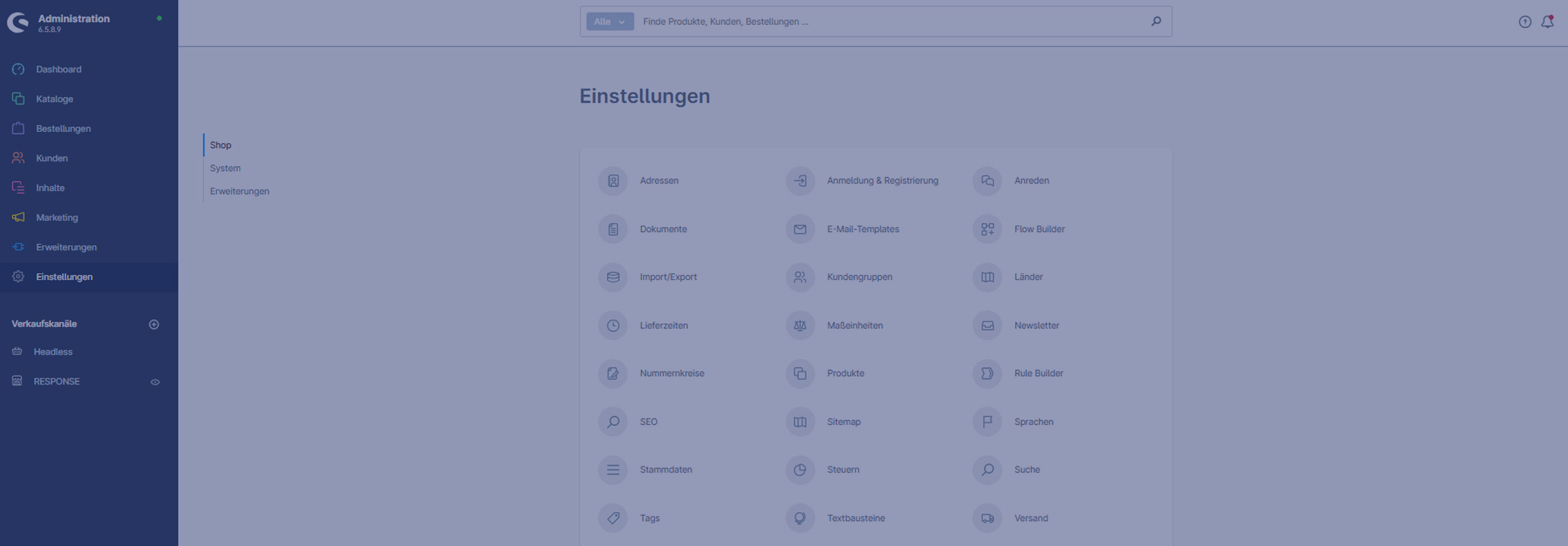This screenshot has width=1568, height=546.
Task: Click the Stammdaten list icon
Action: pos(613,469)
